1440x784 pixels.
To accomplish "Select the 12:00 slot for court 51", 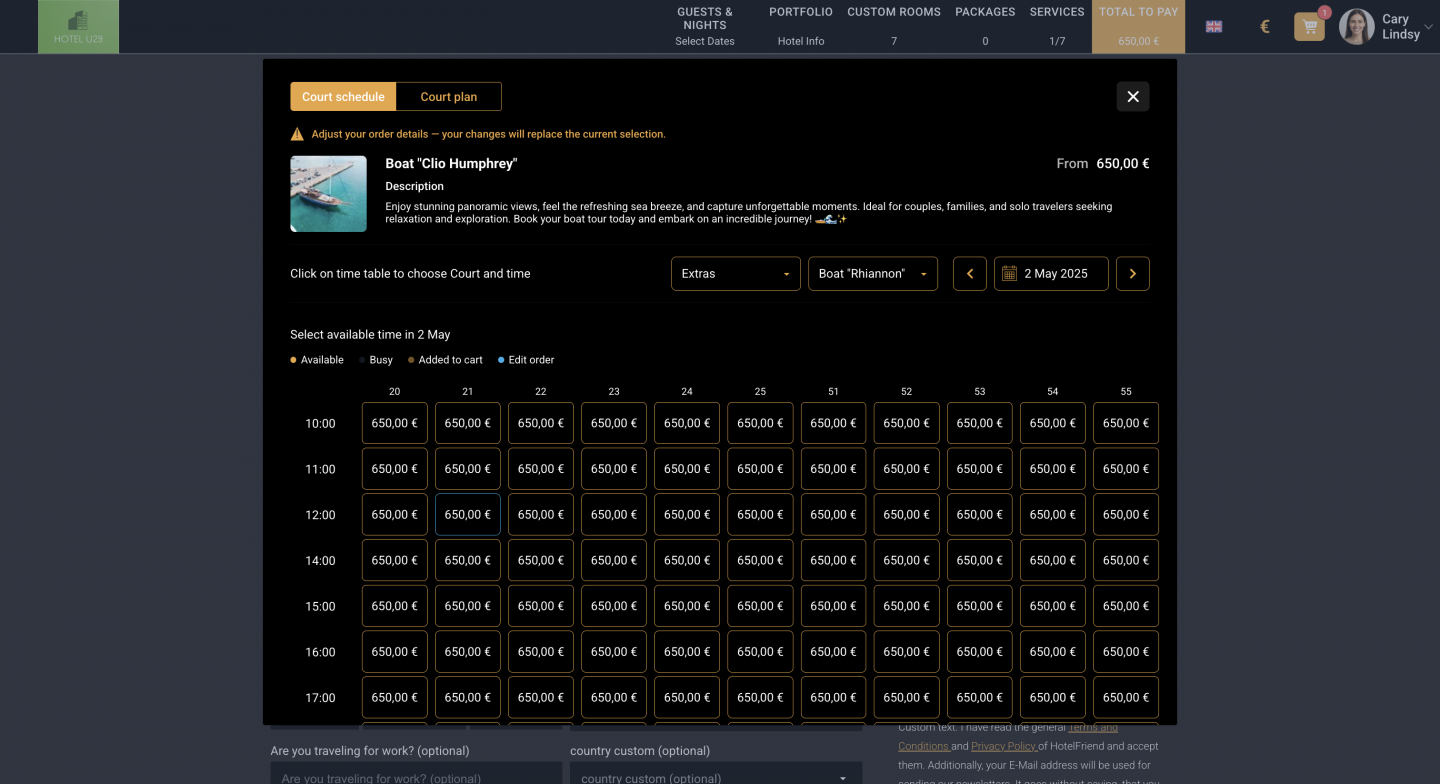I will [x=833, y=515].
